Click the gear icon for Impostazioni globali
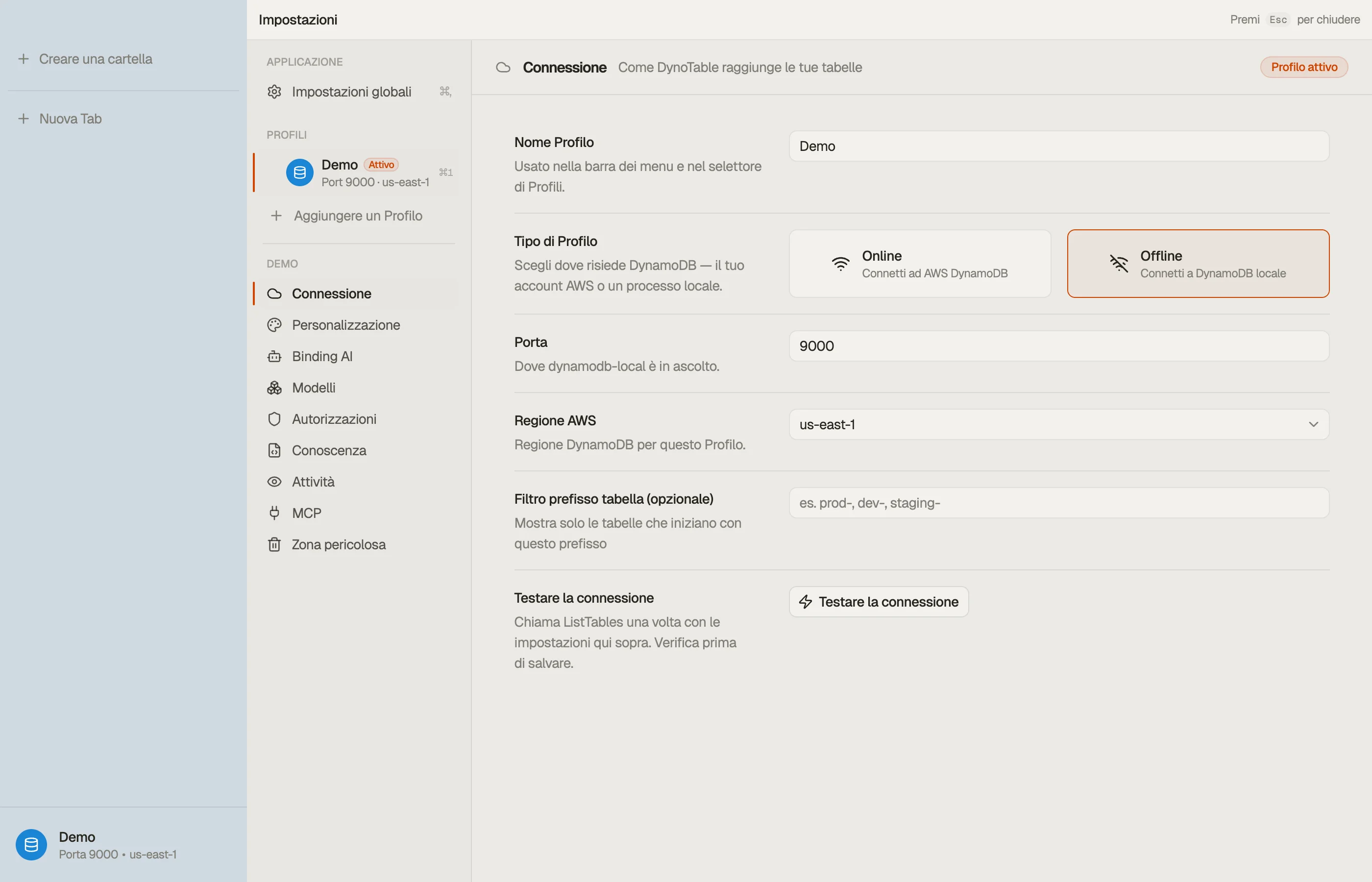The width and height of the screenshot is (1372, 882). coord(274,92)
